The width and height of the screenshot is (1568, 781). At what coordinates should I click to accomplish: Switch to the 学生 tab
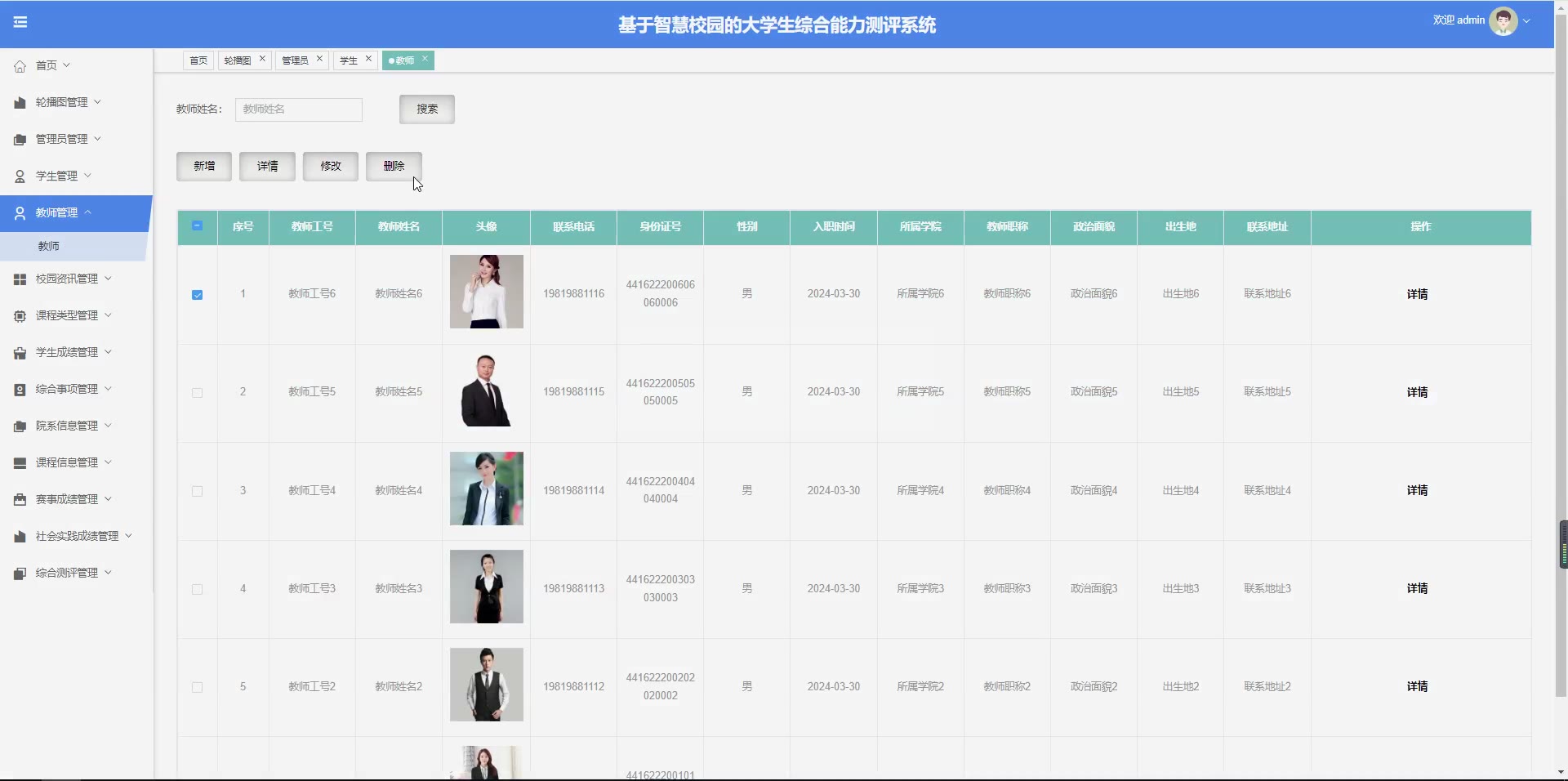pyautogui.click(x=349, y=60)
